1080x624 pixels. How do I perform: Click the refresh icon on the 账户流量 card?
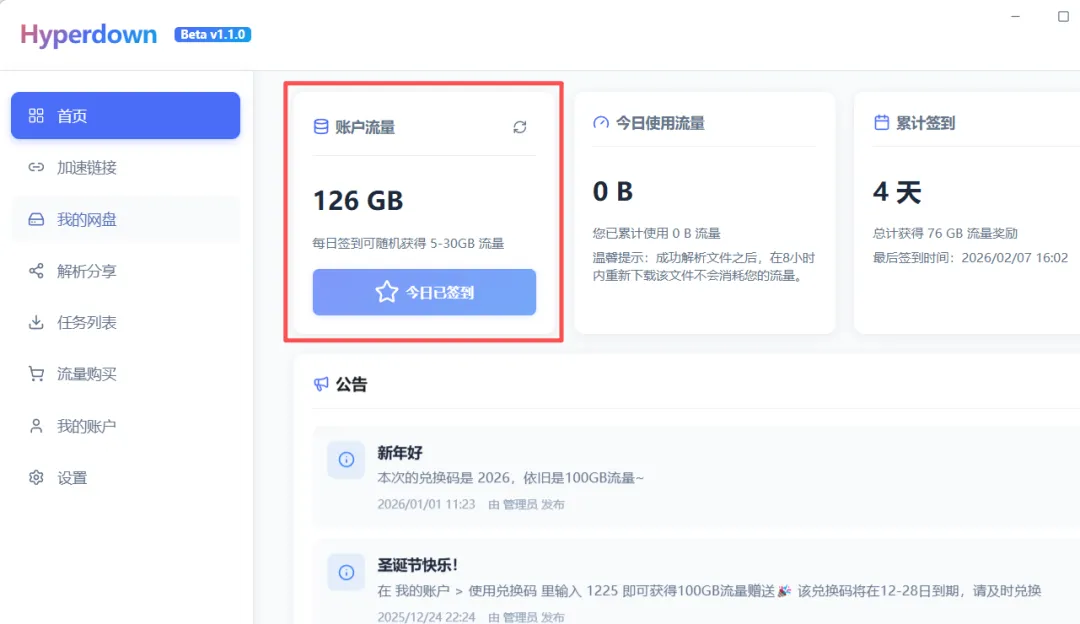tap(519, 127)
